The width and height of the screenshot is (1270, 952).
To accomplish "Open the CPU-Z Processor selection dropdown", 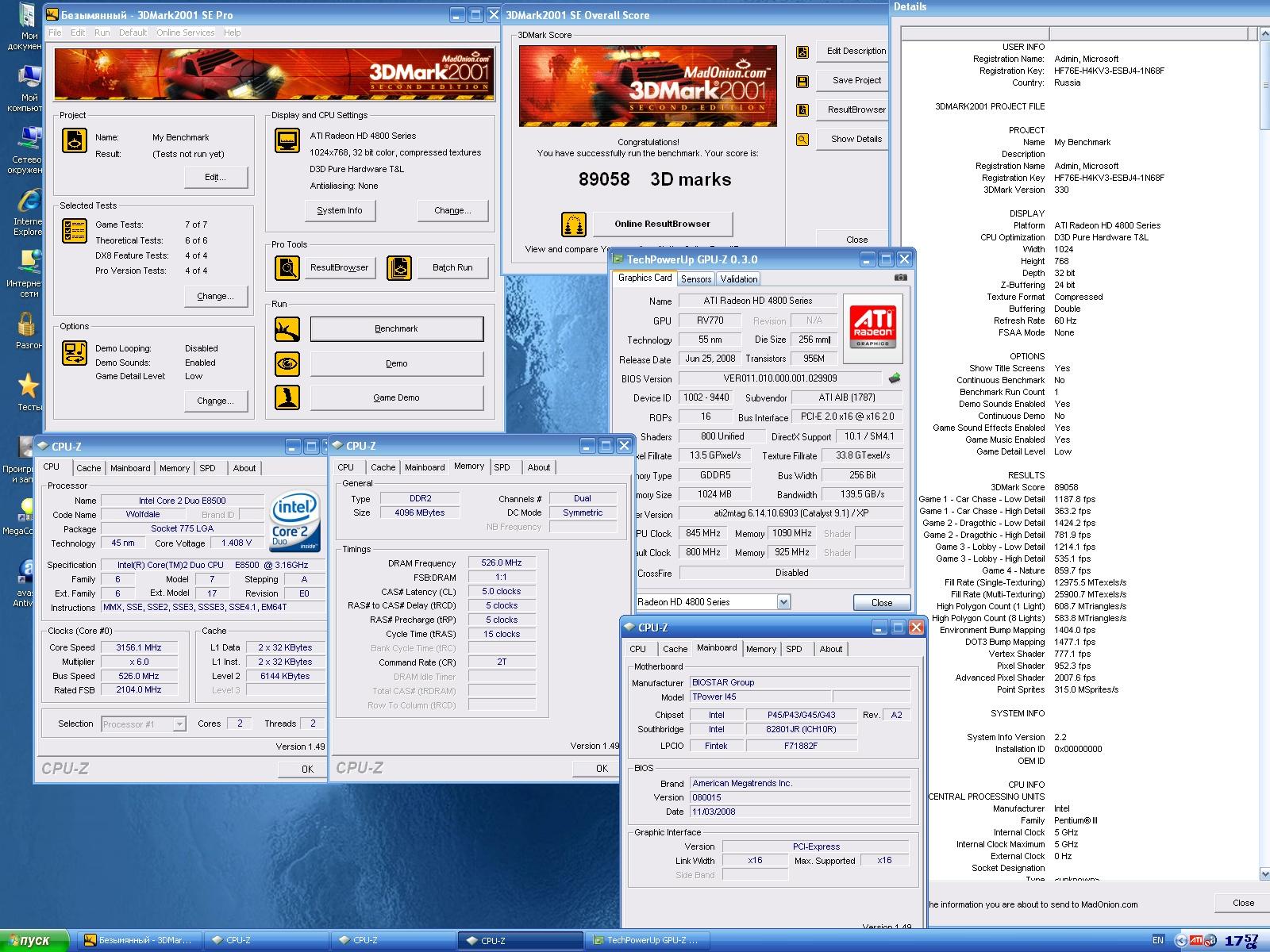I will click(179, 724).
